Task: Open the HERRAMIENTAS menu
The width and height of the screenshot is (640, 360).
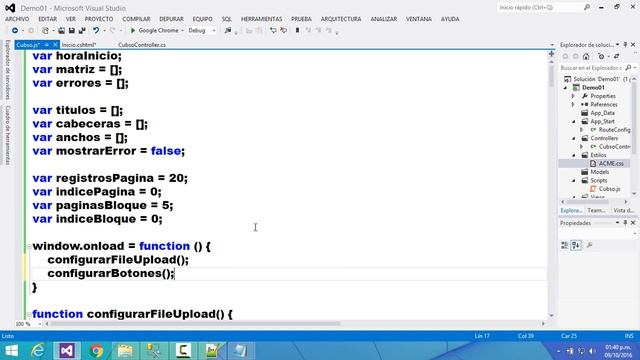Action: 261,19
